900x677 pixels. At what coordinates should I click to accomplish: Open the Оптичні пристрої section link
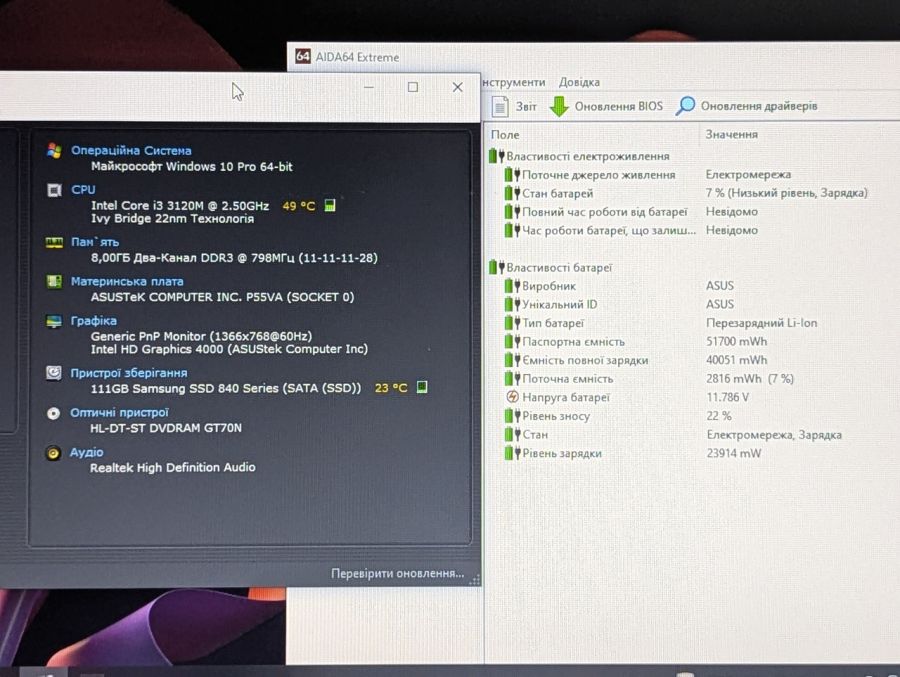pyautogui.click(x=119, y=412)
